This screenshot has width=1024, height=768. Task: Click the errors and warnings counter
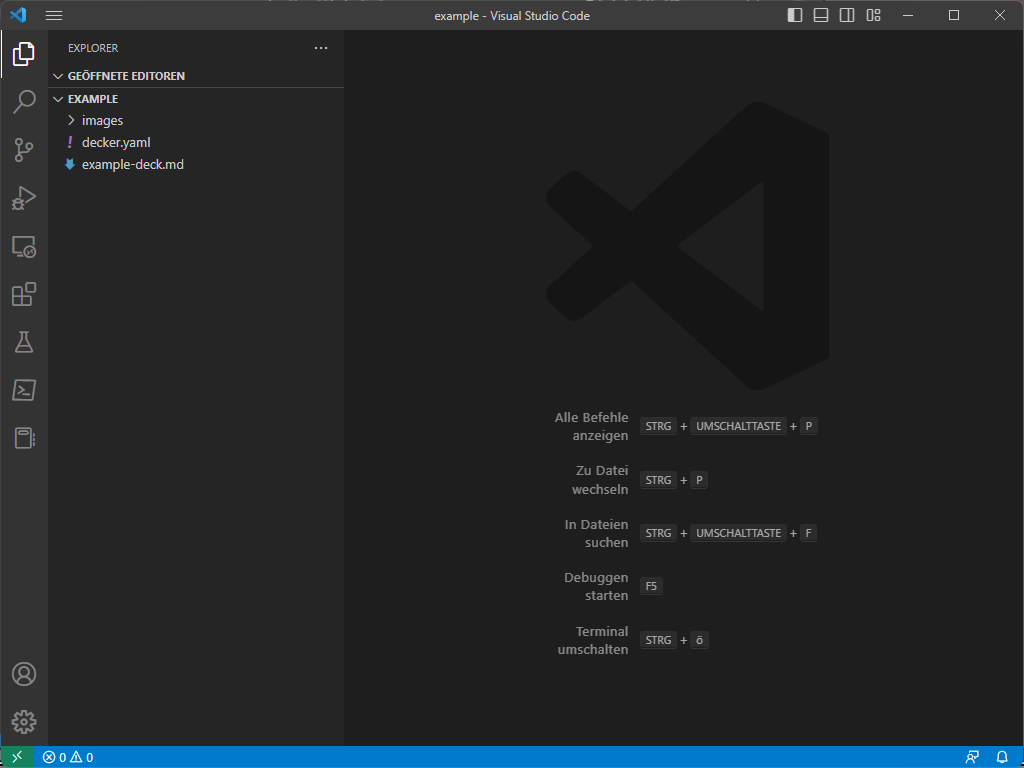click(68, 757)
